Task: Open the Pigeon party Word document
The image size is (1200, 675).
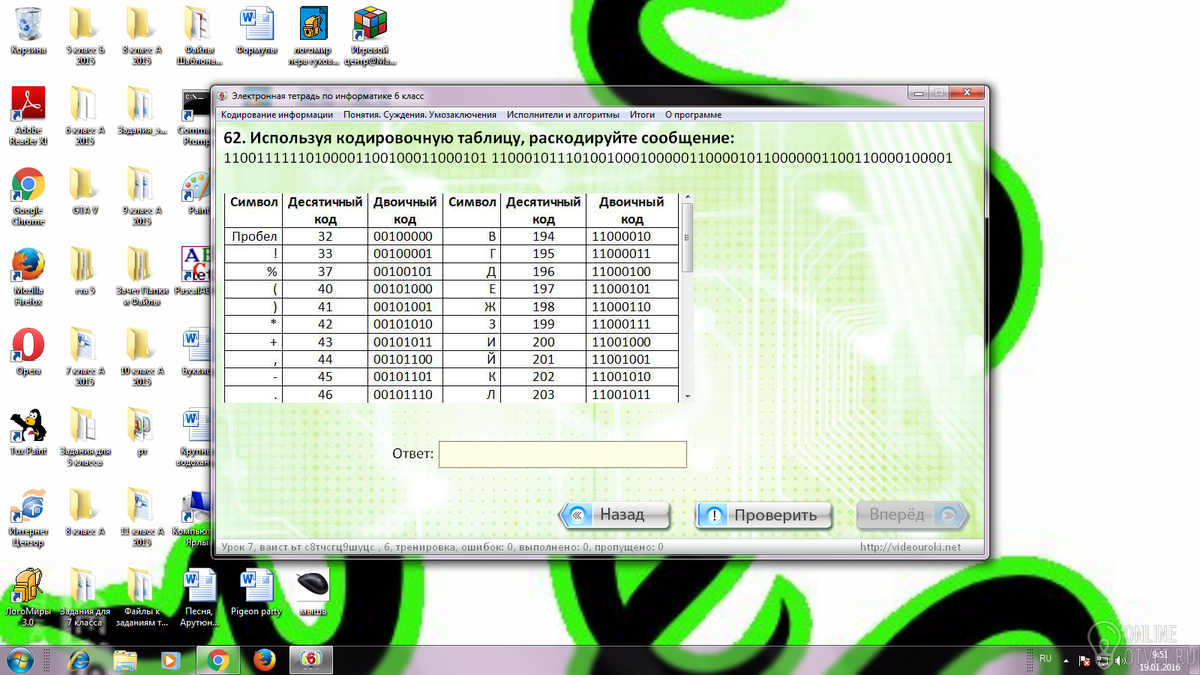Action: pos(257,592)
